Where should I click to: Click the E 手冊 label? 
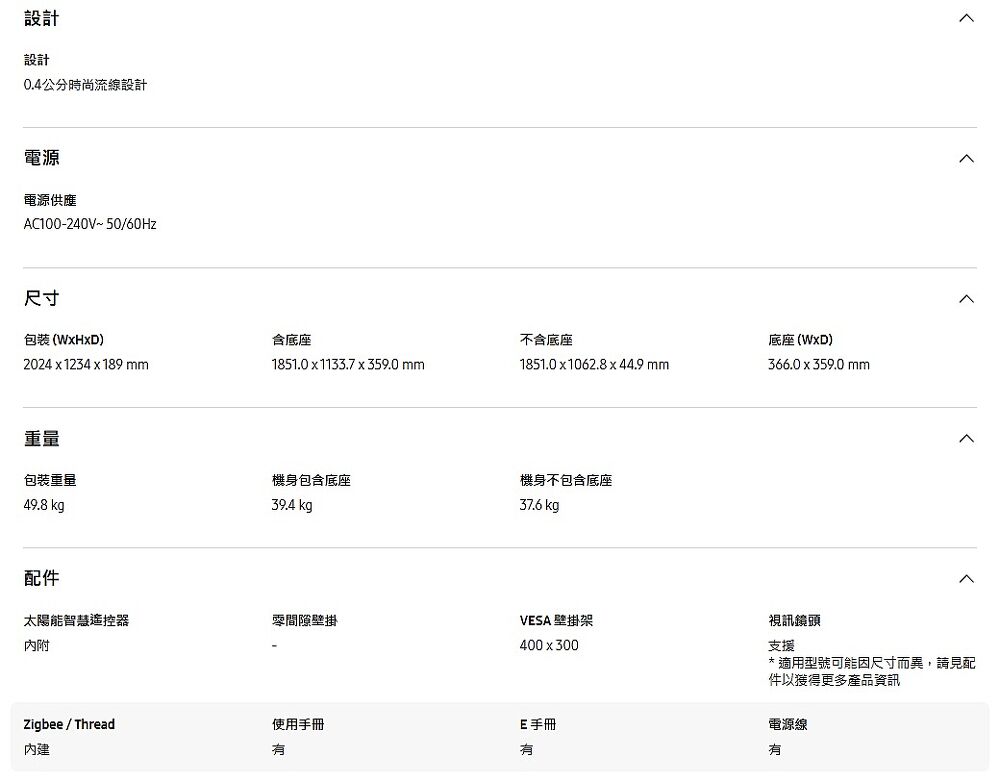(x=538, y=724)
